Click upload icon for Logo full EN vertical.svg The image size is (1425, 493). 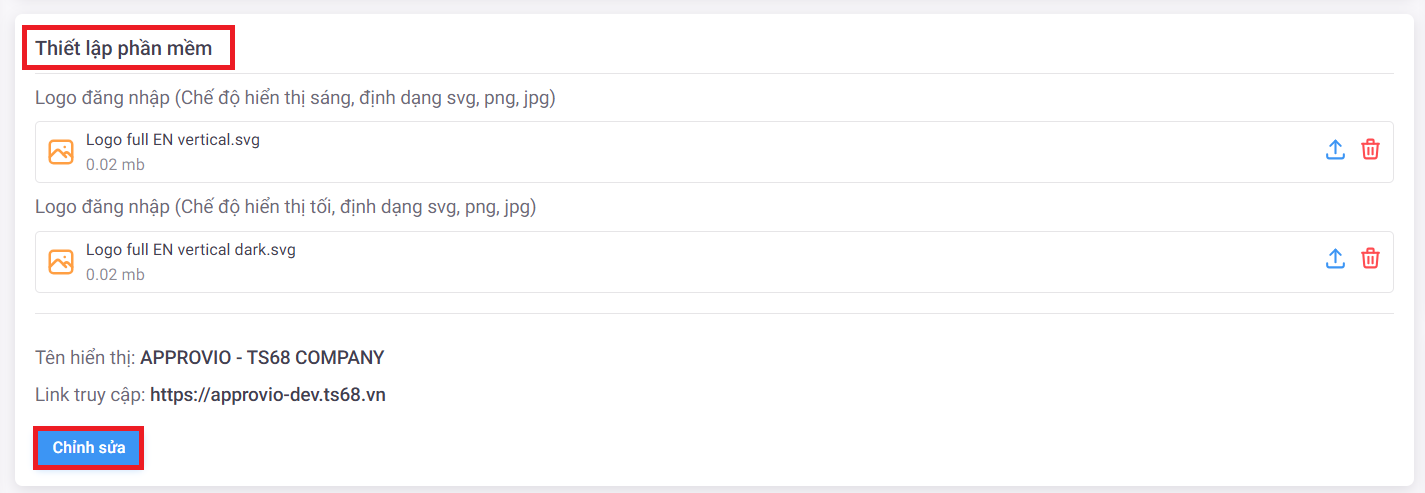1335,150
